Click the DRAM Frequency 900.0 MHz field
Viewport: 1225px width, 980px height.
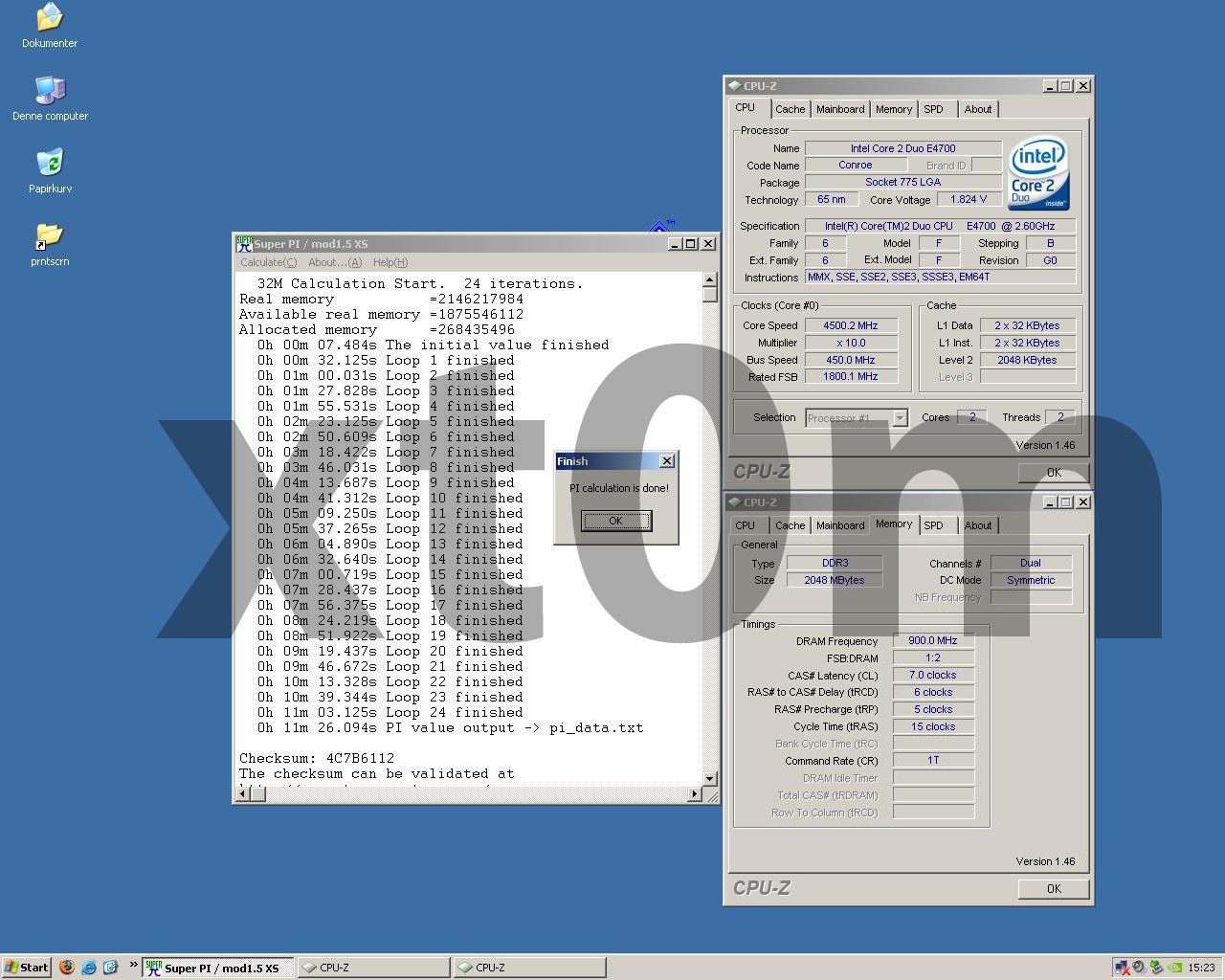coord(933,641)
